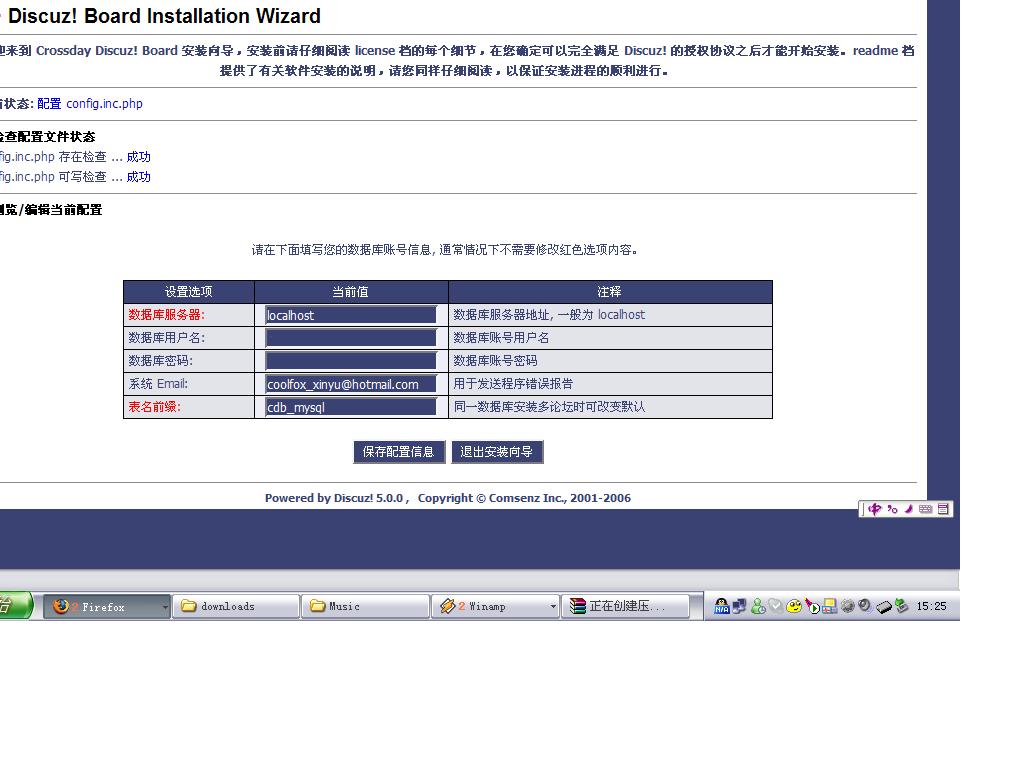
Task: Click the red 数据库服务器 label
Action: pyautogui.click(x=167, y=315)
